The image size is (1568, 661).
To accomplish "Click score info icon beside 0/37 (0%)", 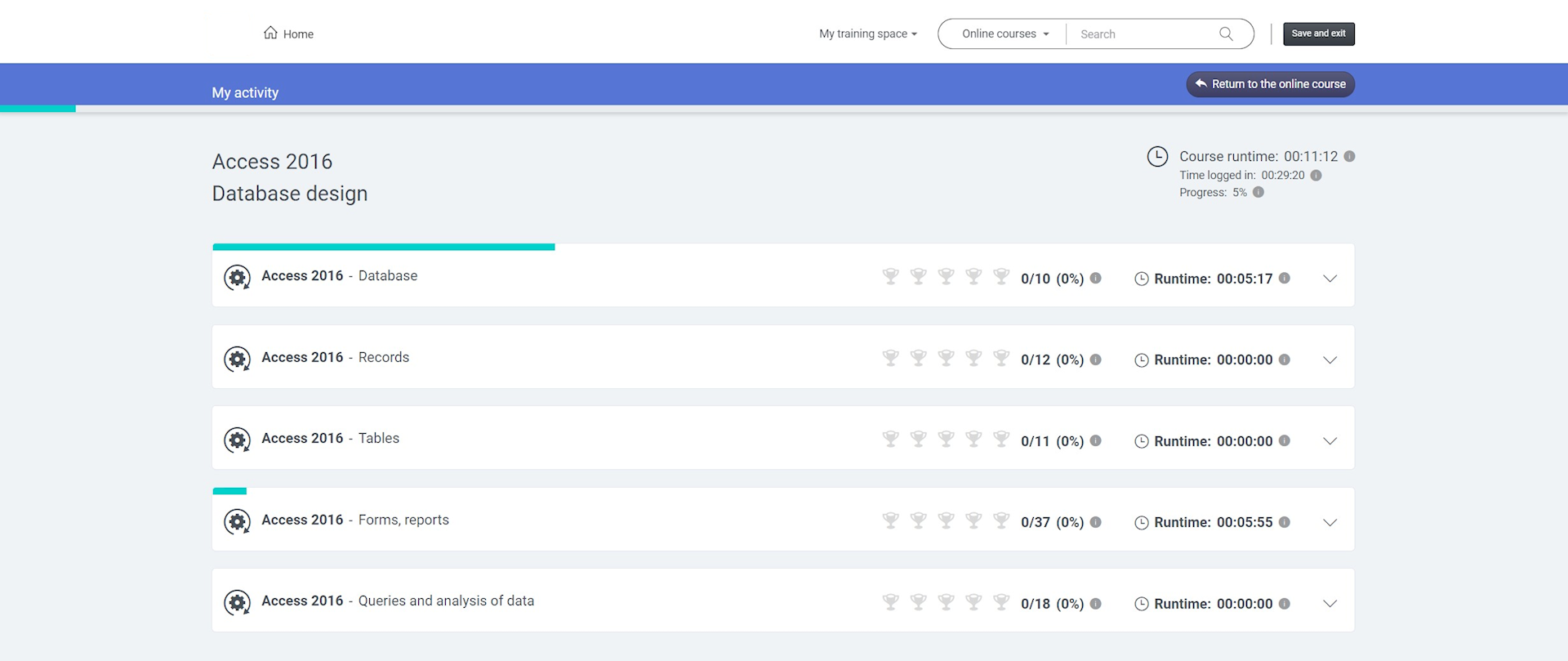I will (x=1096, y=521).
